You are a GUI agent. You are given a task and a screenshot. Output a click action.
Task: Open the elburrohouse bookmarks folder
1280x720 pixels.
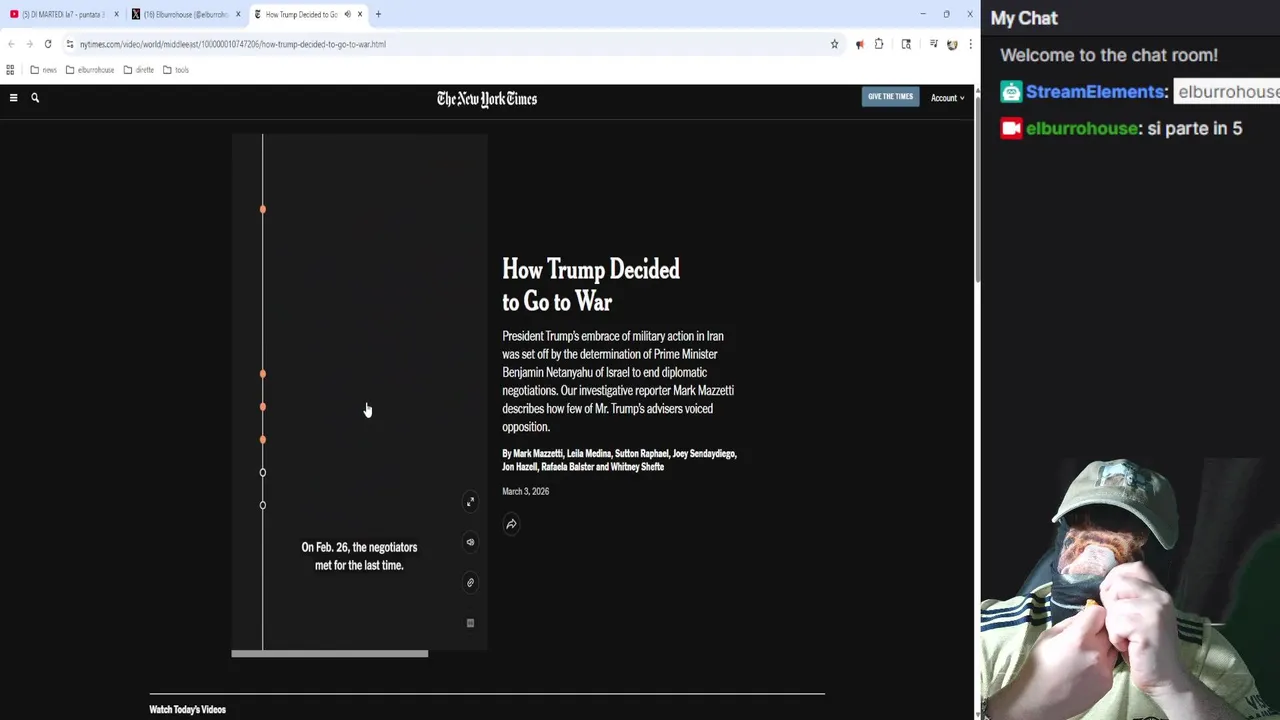90,70
